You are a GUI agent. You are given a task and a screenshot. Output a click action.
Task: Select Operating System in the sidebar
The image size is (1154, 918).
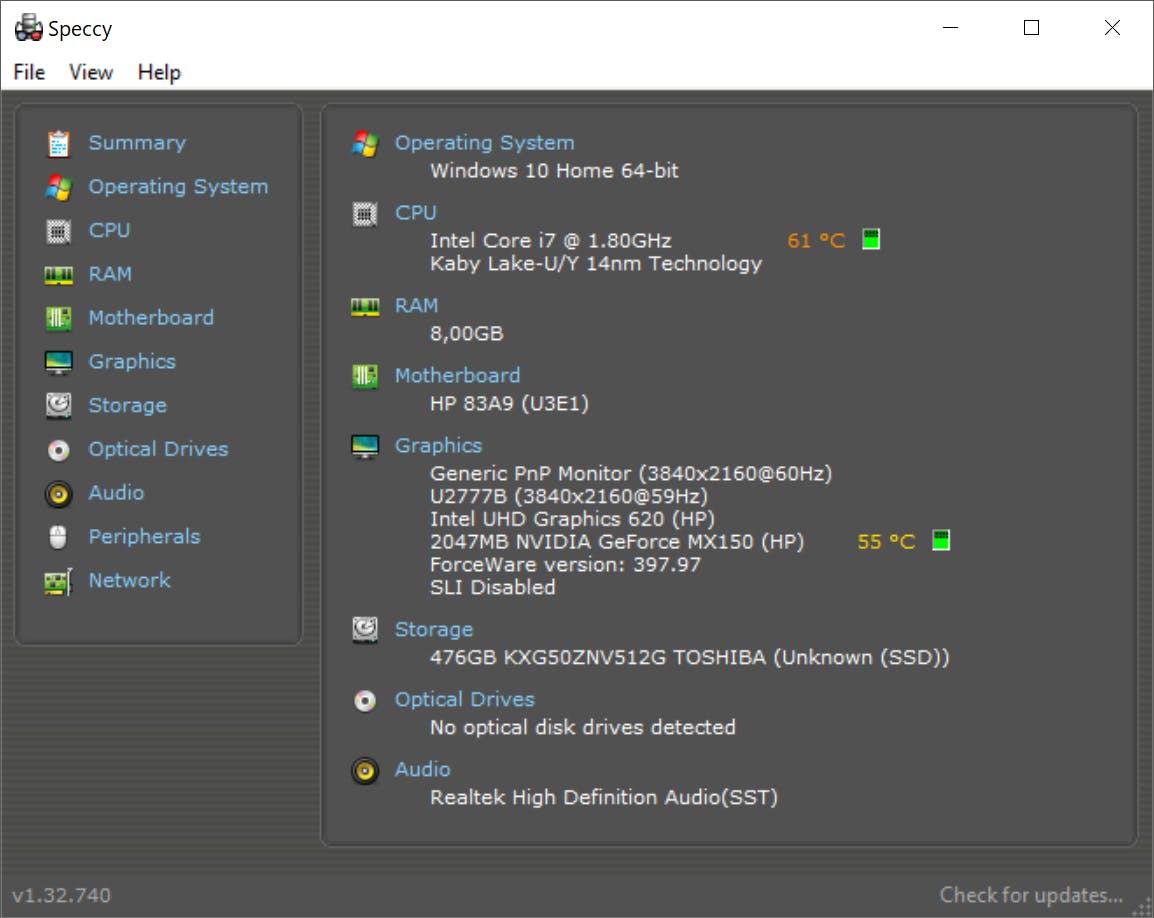click(x=178, y=187)
